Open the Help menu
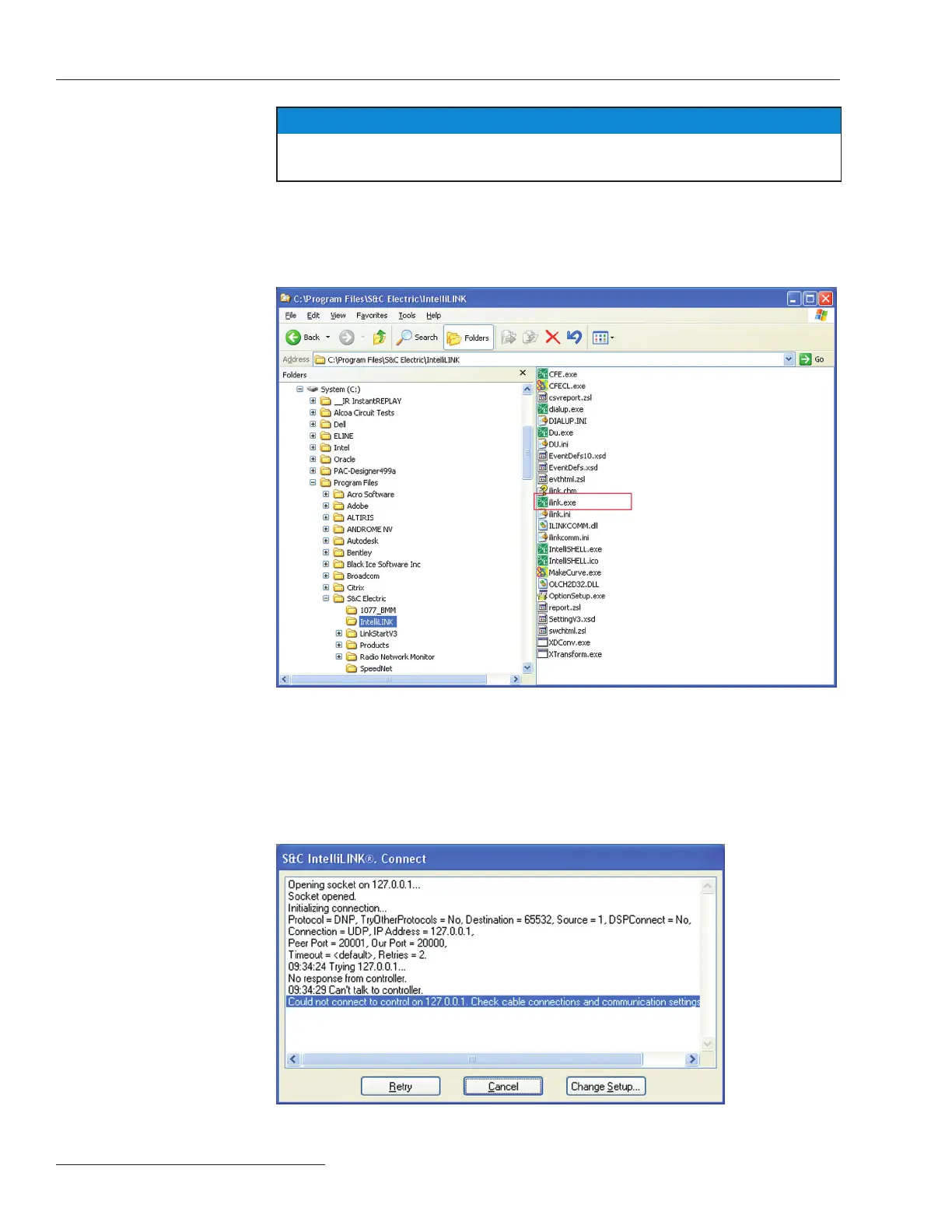 pyautogui.click(x=433, y=316)
